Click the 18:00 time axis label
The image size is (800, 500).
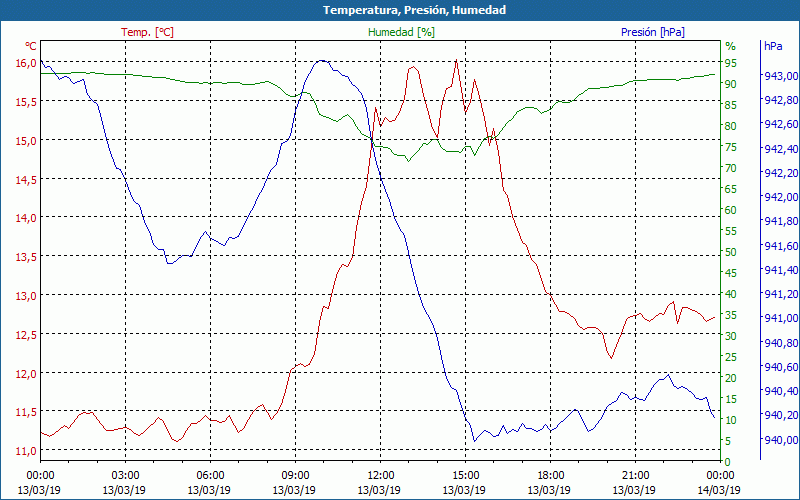coord(551,476)
